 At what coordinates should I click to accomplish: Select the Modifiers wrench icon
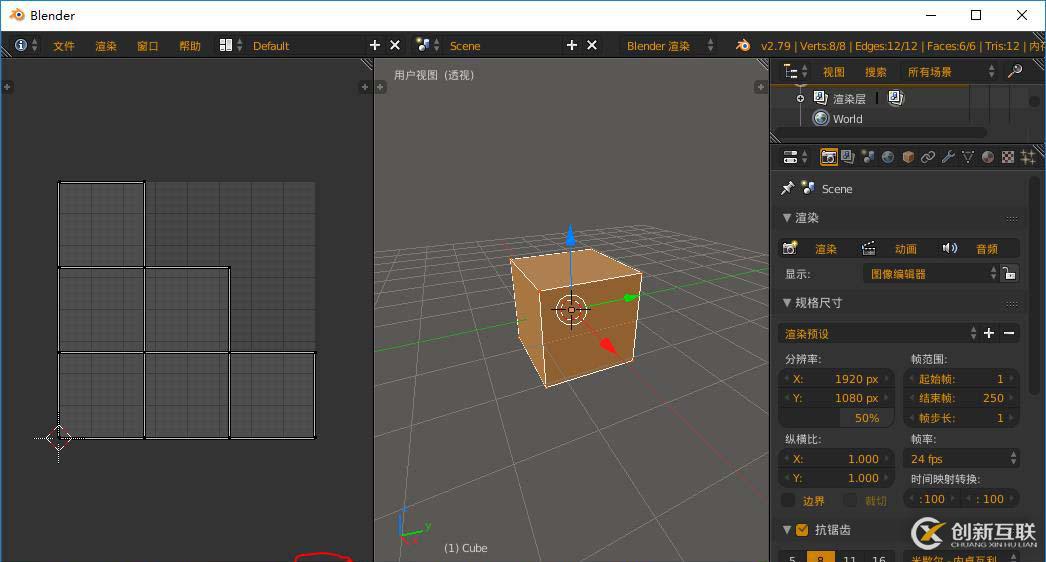coord(948,157)
